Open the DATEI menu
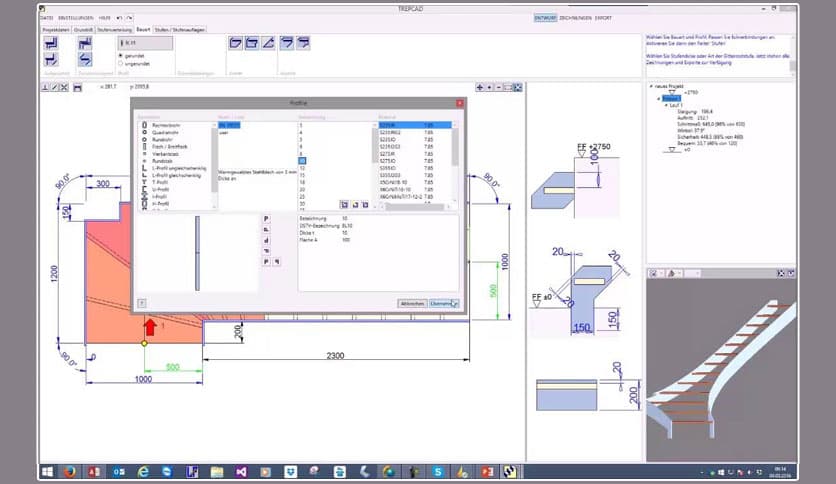The height and width of the screenshot is (484, 836). pos(47,18)
